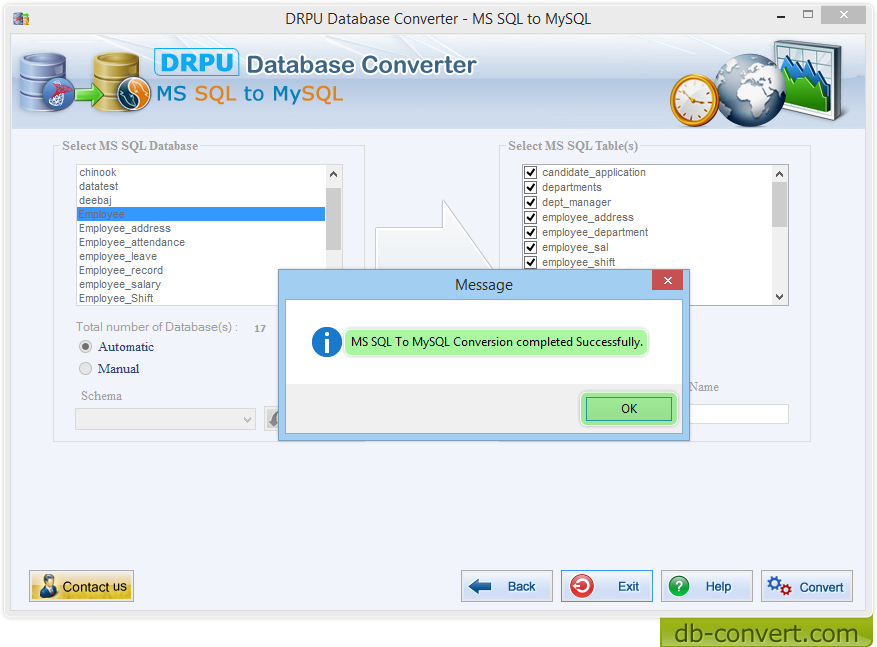The width and height of the screenshot is (877, 647).
Task: Maximize the Database Converter window
Action: 808,15
